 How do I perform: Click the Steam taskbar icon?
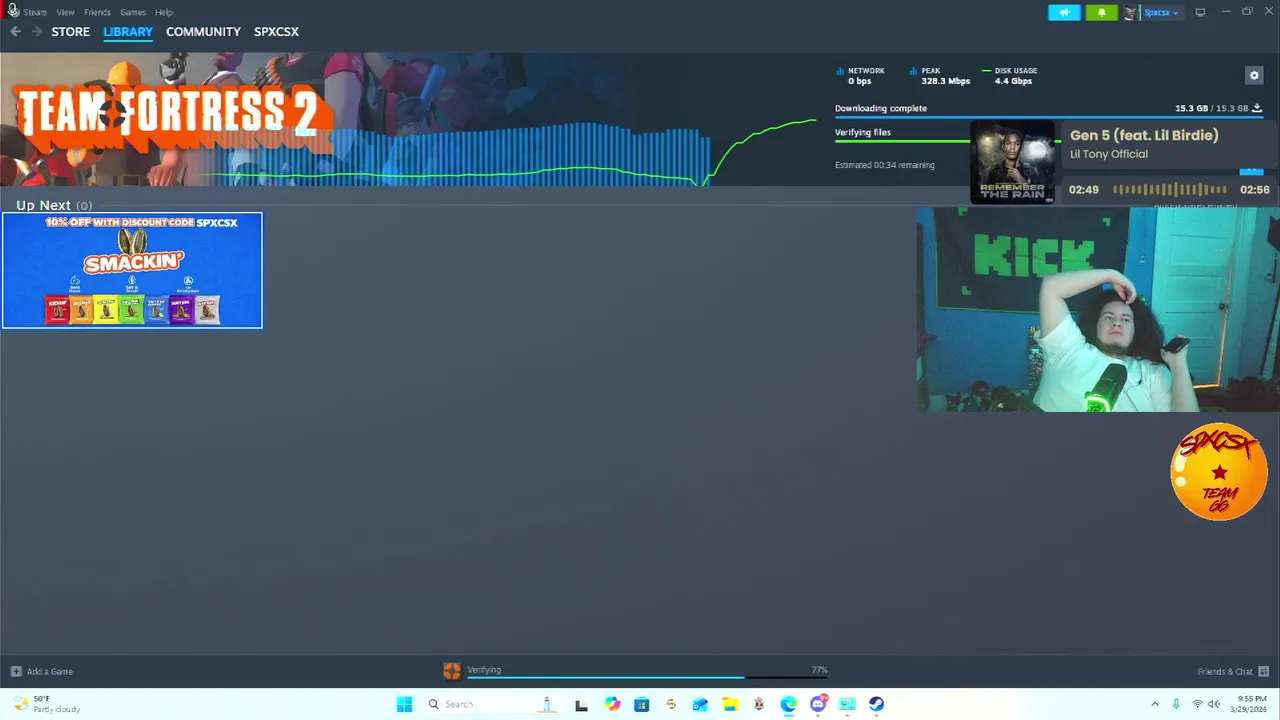click(876, 704)
